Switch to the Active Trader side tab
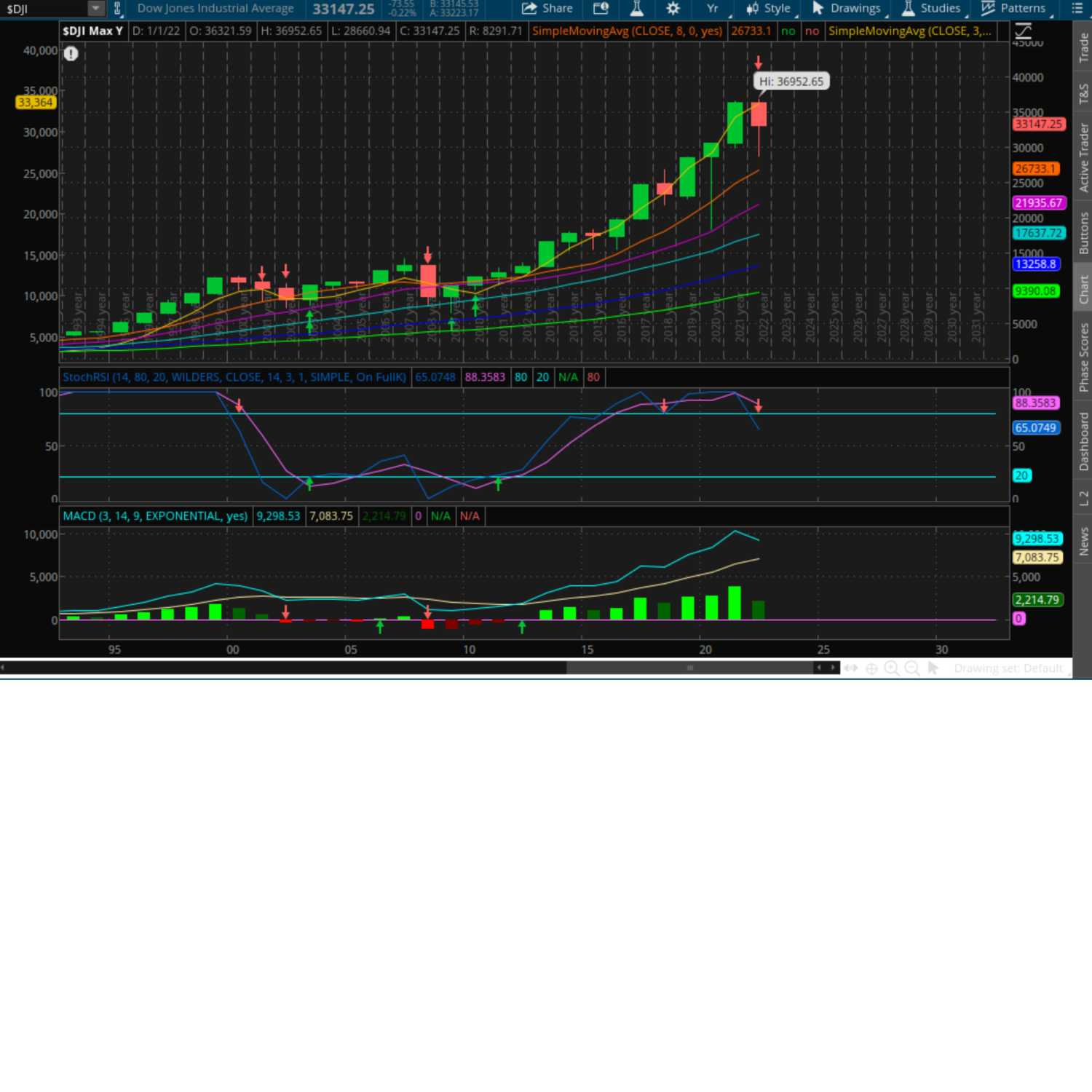This screenshot has width=1092, height=1092. coord(1083,157)
